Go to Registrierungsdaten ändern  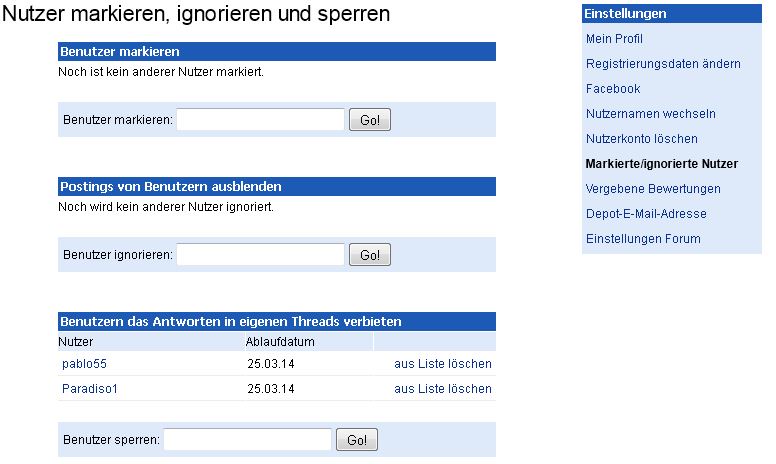click(x=663, y=64)
